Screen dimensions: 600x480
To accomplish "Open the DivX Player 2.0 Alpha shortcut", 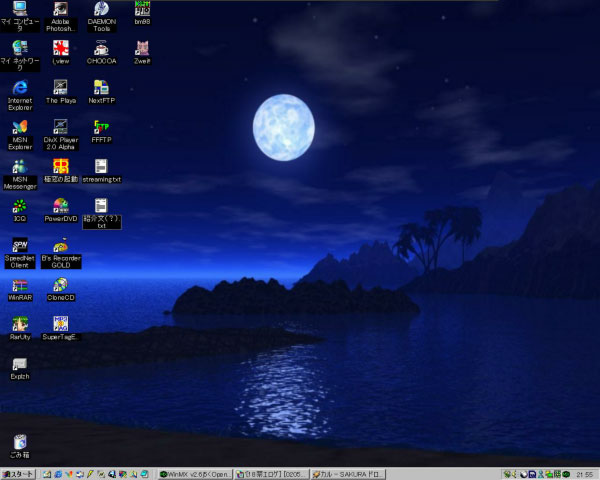I will 61,127.
